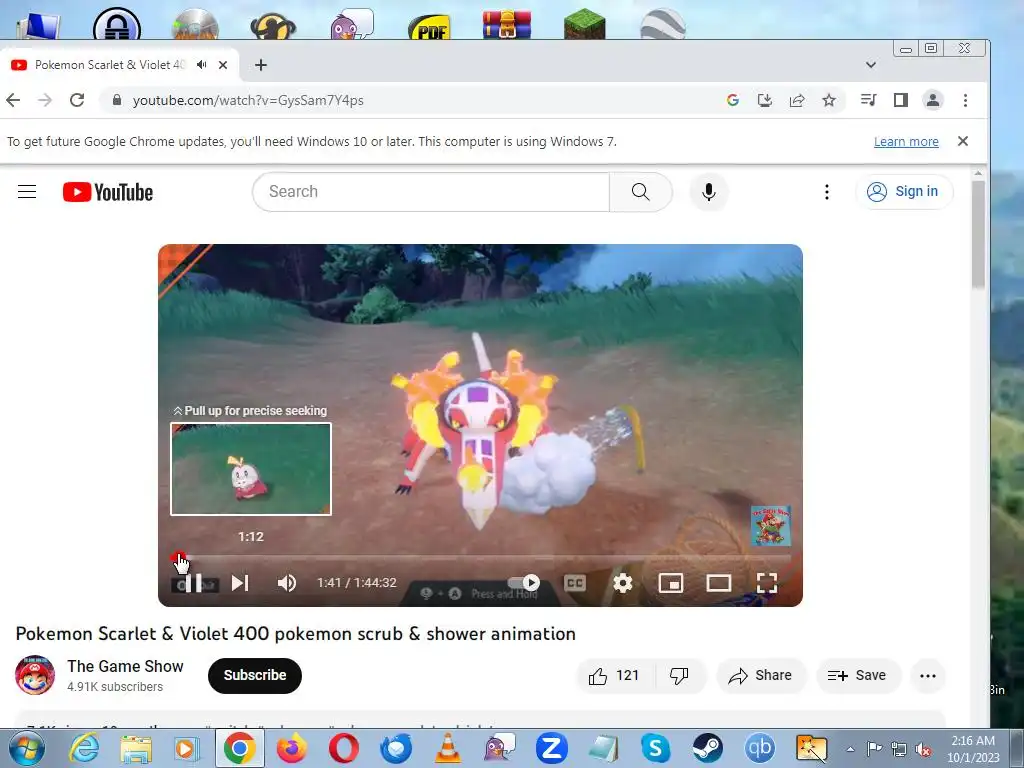The height and width of the screenshot is (768, 1024).
Task: Reload the current page
Action: (x=77, y=100)
